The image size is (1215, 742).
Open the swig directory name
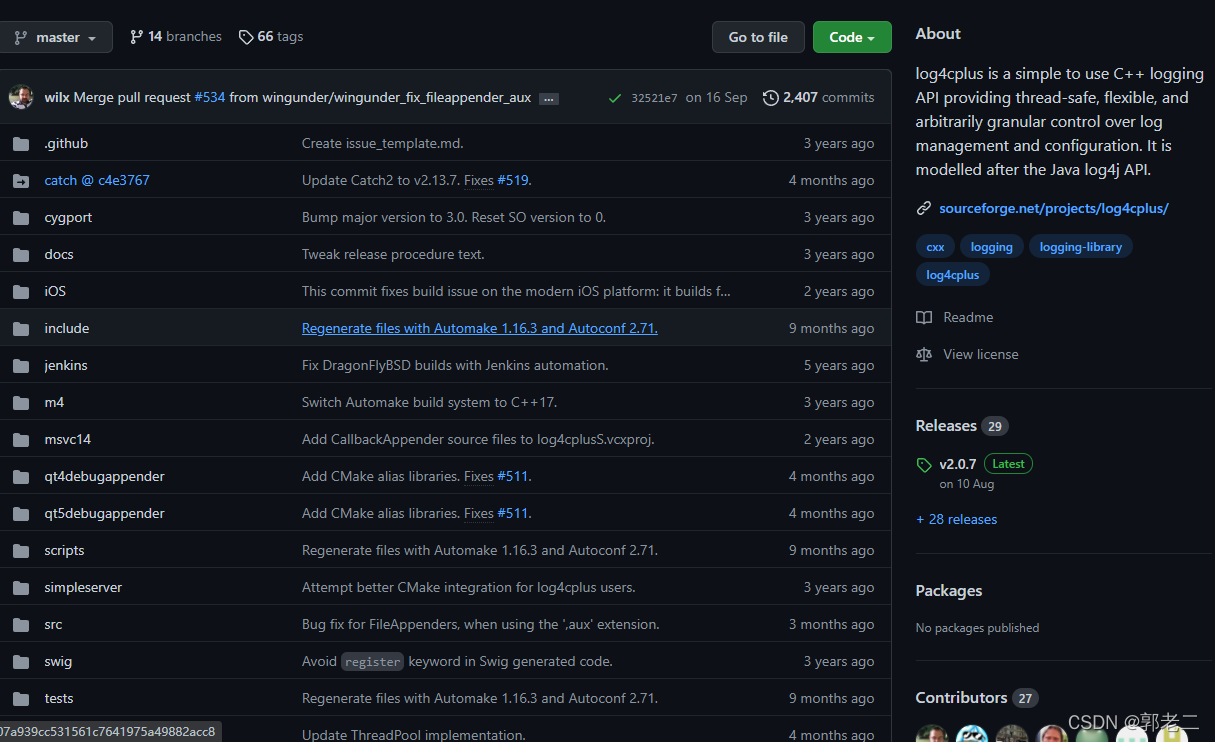[x=58, y=662]
